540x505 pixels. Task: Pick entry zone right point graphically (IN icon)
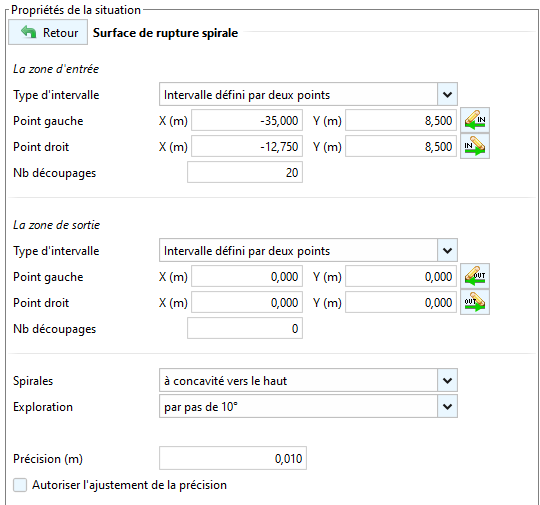[475, 146]
